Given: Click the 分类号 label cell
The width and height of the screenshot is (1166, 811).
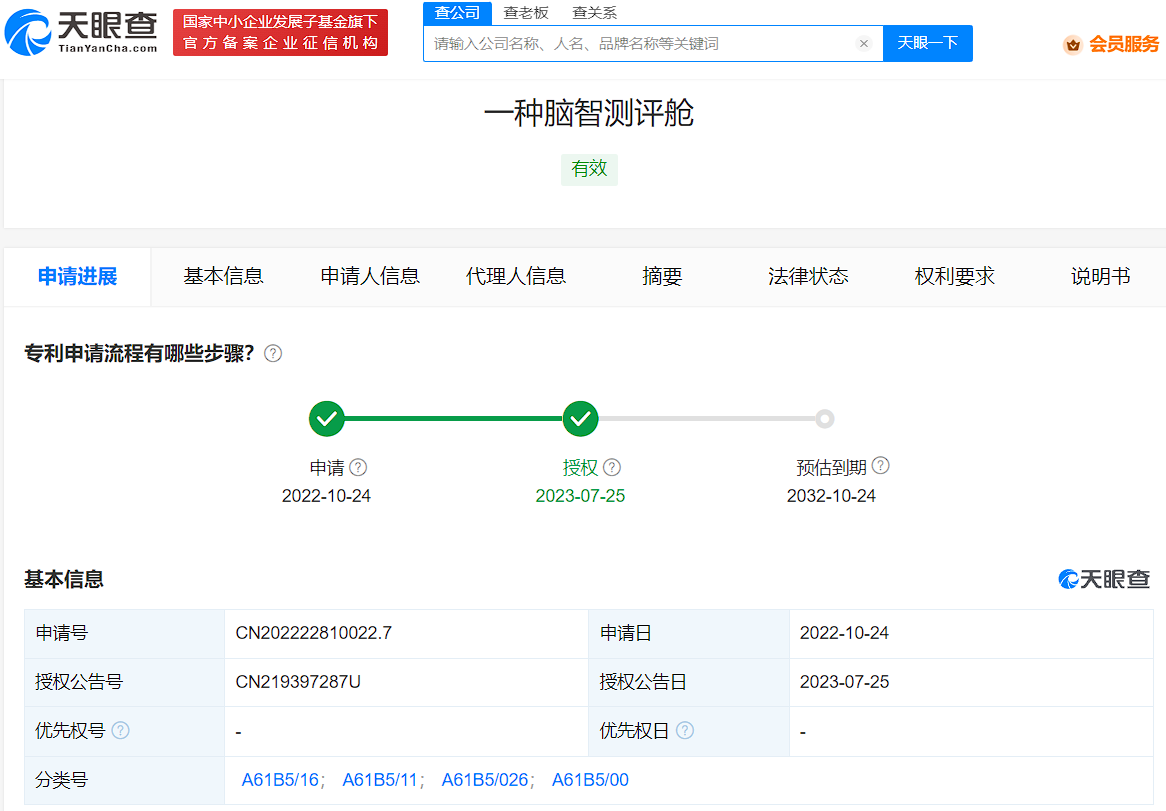Looking at the screenshot, I should [124, 781].
